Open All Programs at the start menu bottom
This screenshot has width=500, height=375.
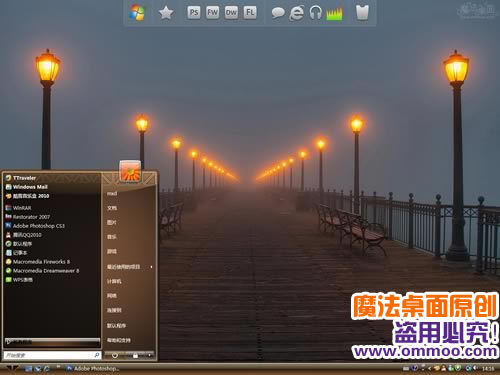(x=52, y=342)
